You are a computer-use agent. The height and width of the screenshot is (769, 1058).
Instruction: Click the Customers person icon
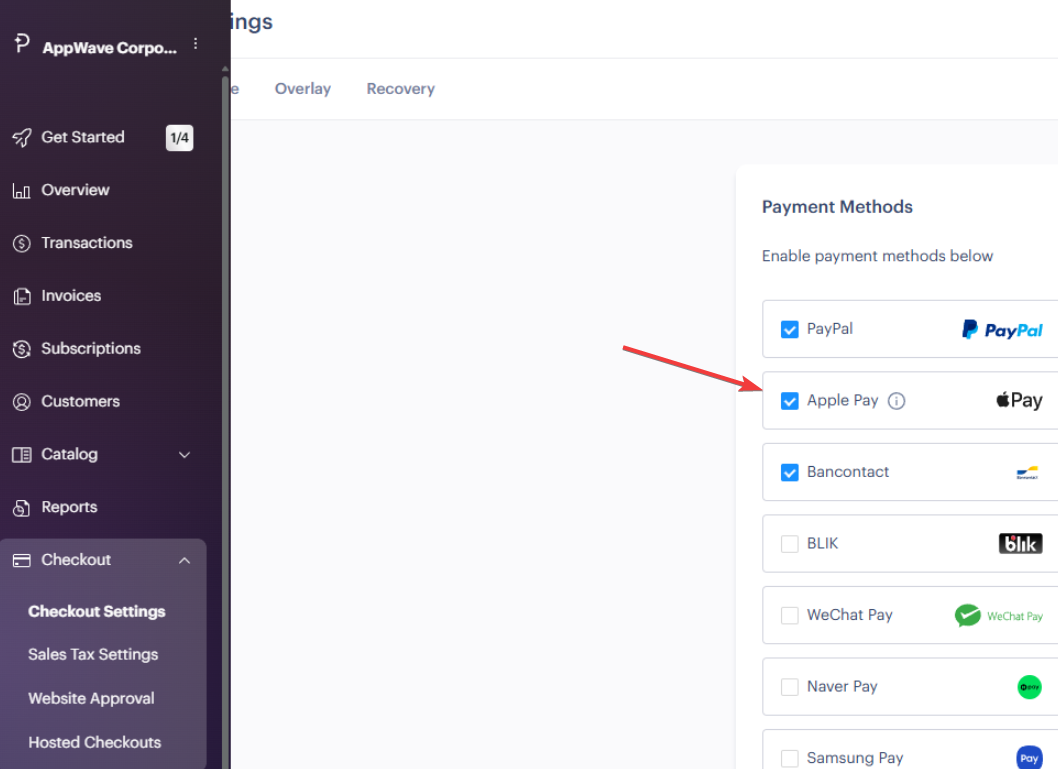(x=22, y=402)
